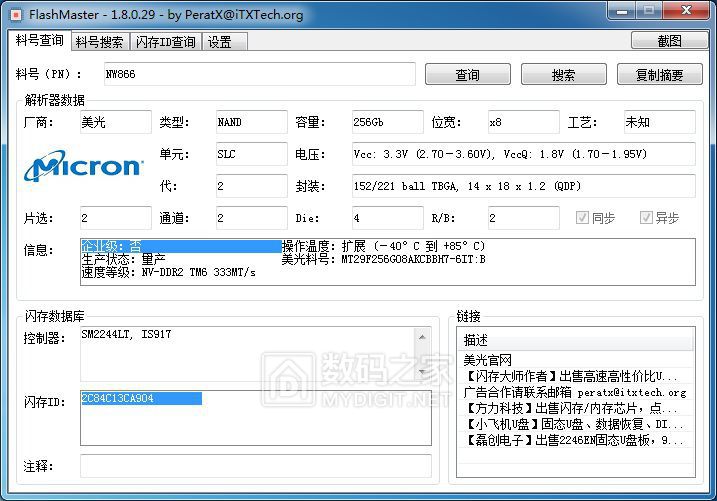The width and height of the screenshot is (717, 501).
Task: Click the 电压 field showing Vcc 3.3V
Action: pos(524,154)
